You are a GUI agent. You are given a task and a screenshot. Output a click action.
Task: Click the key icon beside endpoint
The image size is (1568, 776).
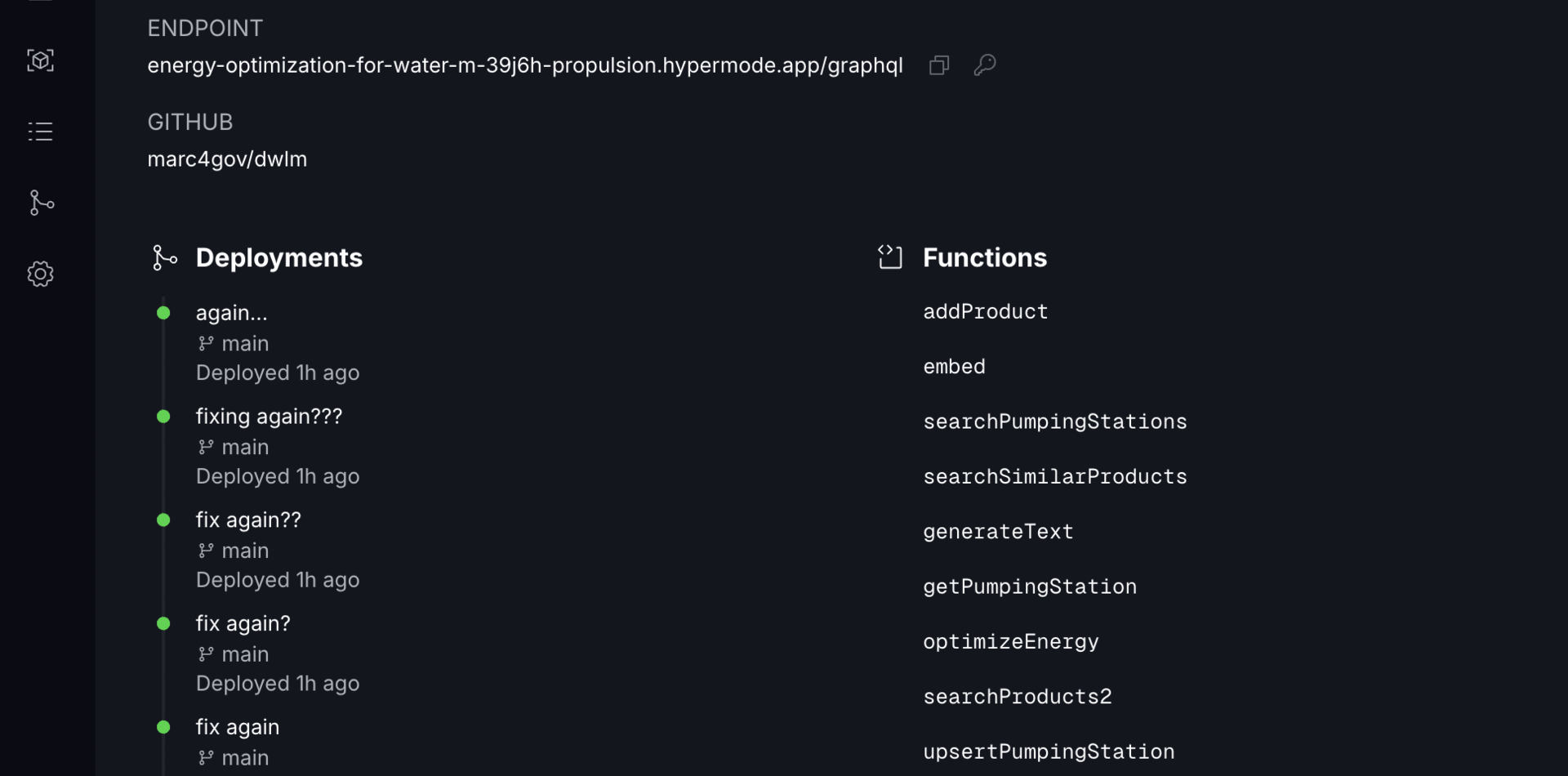click(985, 65)
